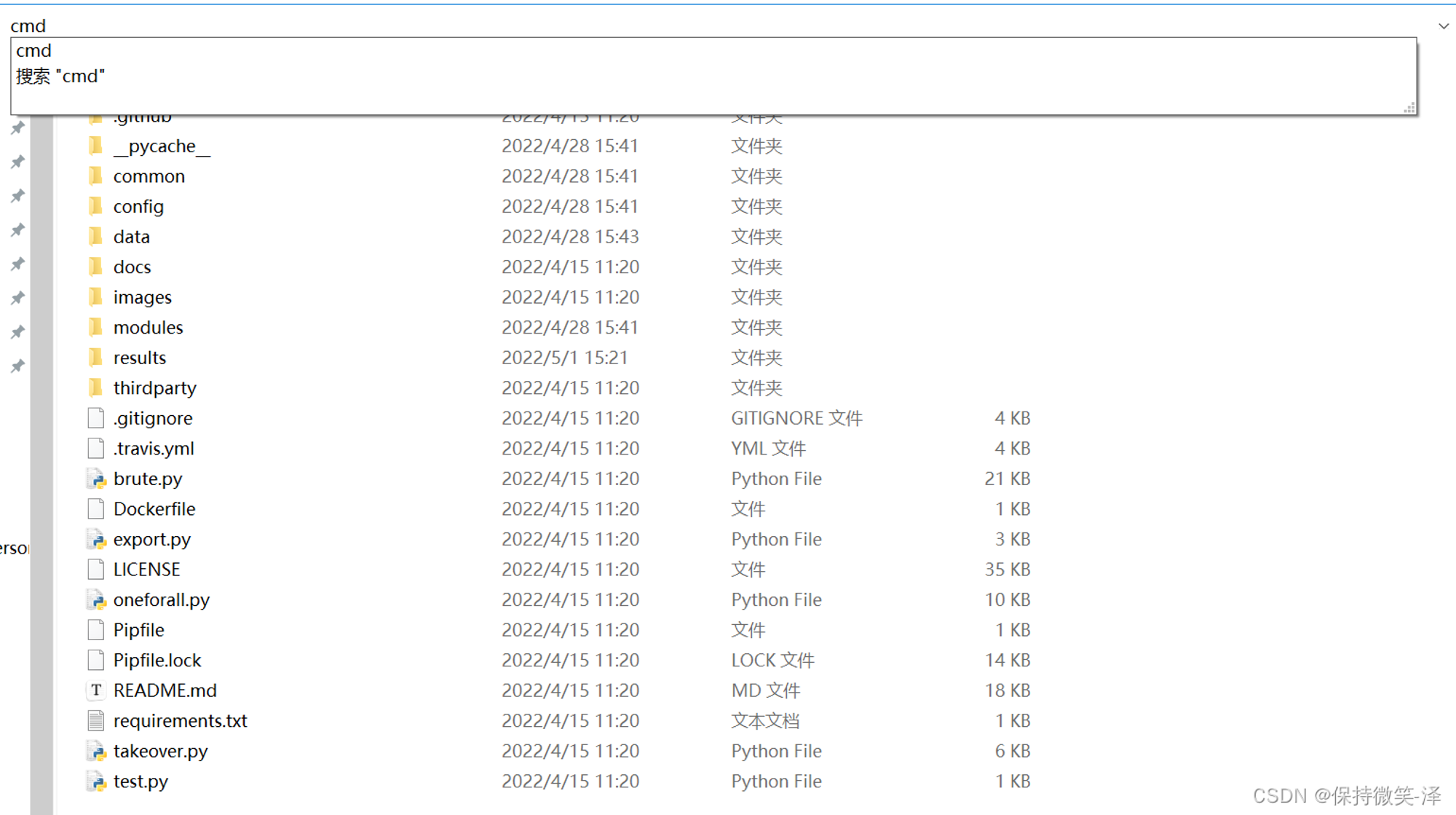This screenshot has height=815, width=1456.
Task: Select the file name Dockerfile
Action: pos(154,508)
